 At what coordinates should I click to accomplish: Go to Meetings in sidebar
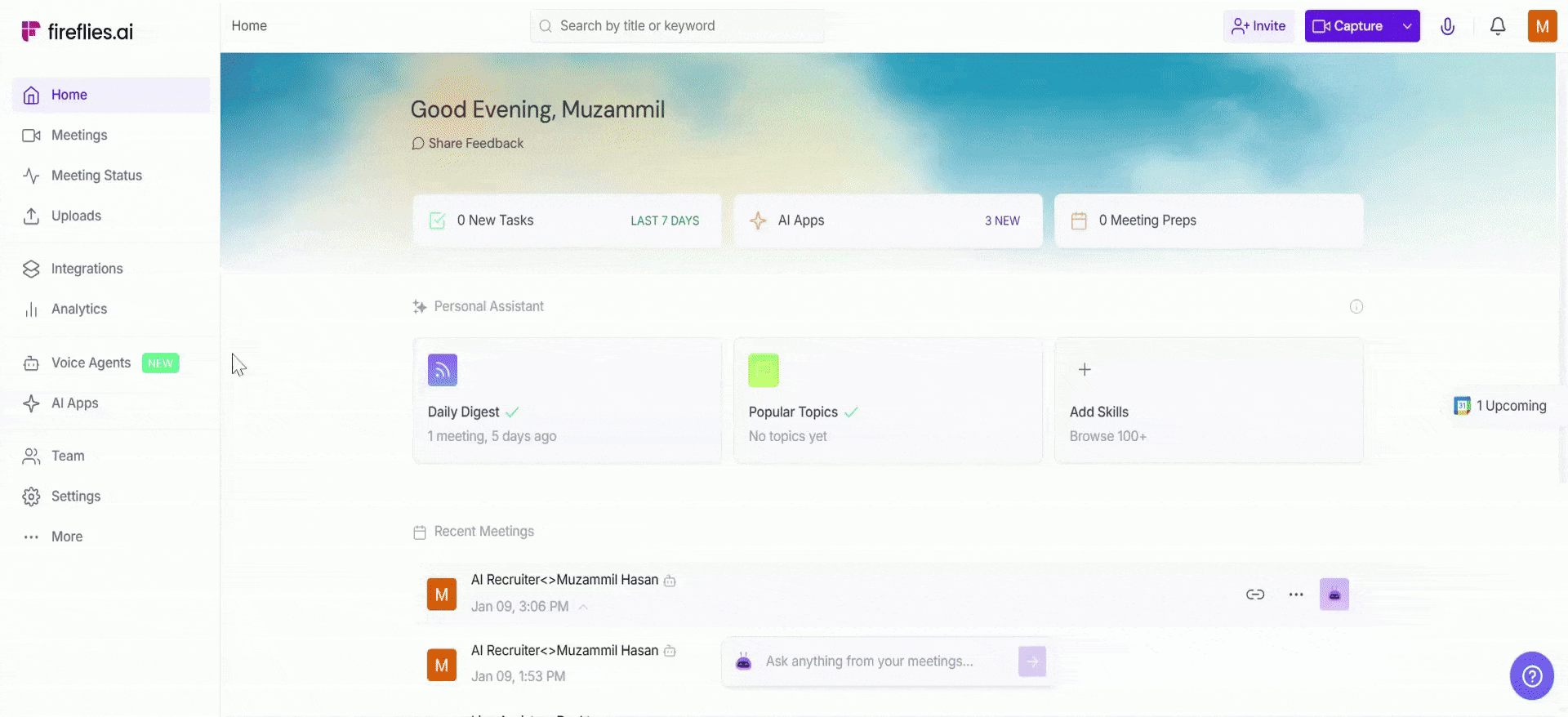(78, 135)
